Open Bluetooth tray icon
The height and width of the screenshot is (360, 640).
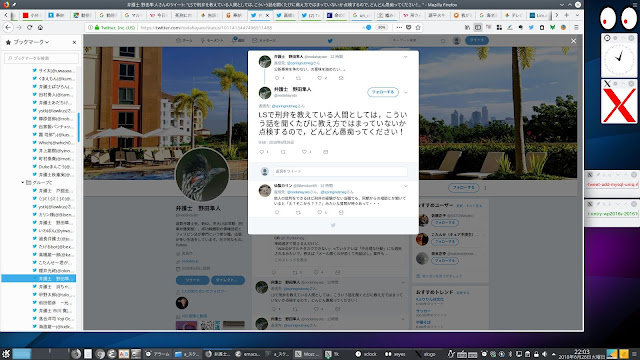pyautogui.click(x=510, y=354)
